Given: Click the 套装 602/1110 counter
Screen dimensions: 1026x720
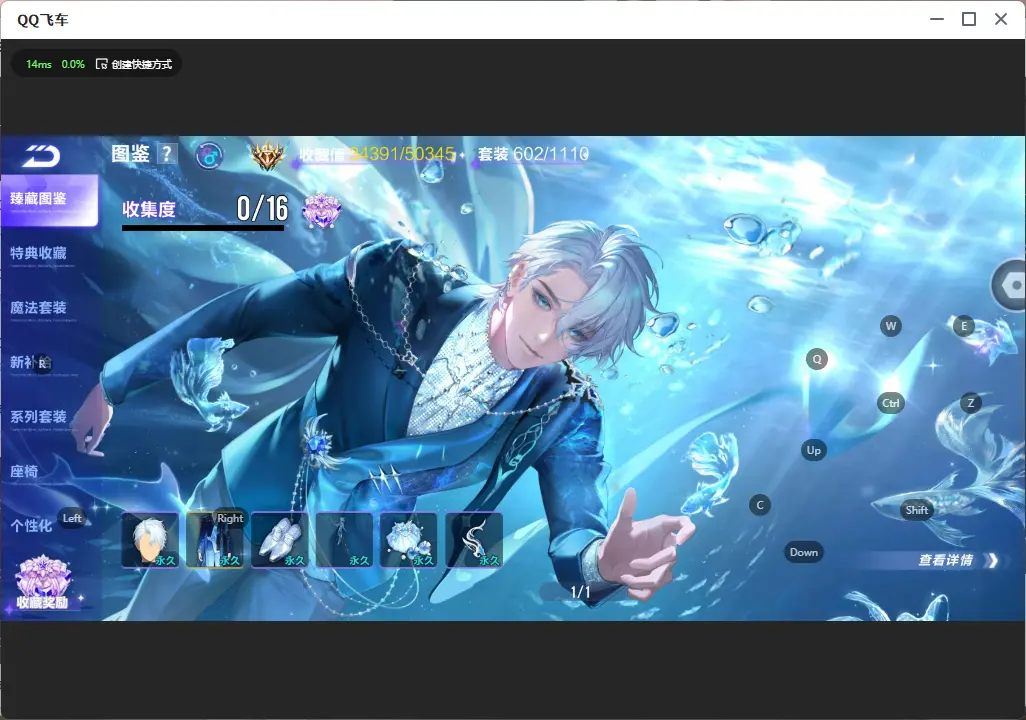Looking at the screenshot, I should pyautogui.click(x=533, y=154).
